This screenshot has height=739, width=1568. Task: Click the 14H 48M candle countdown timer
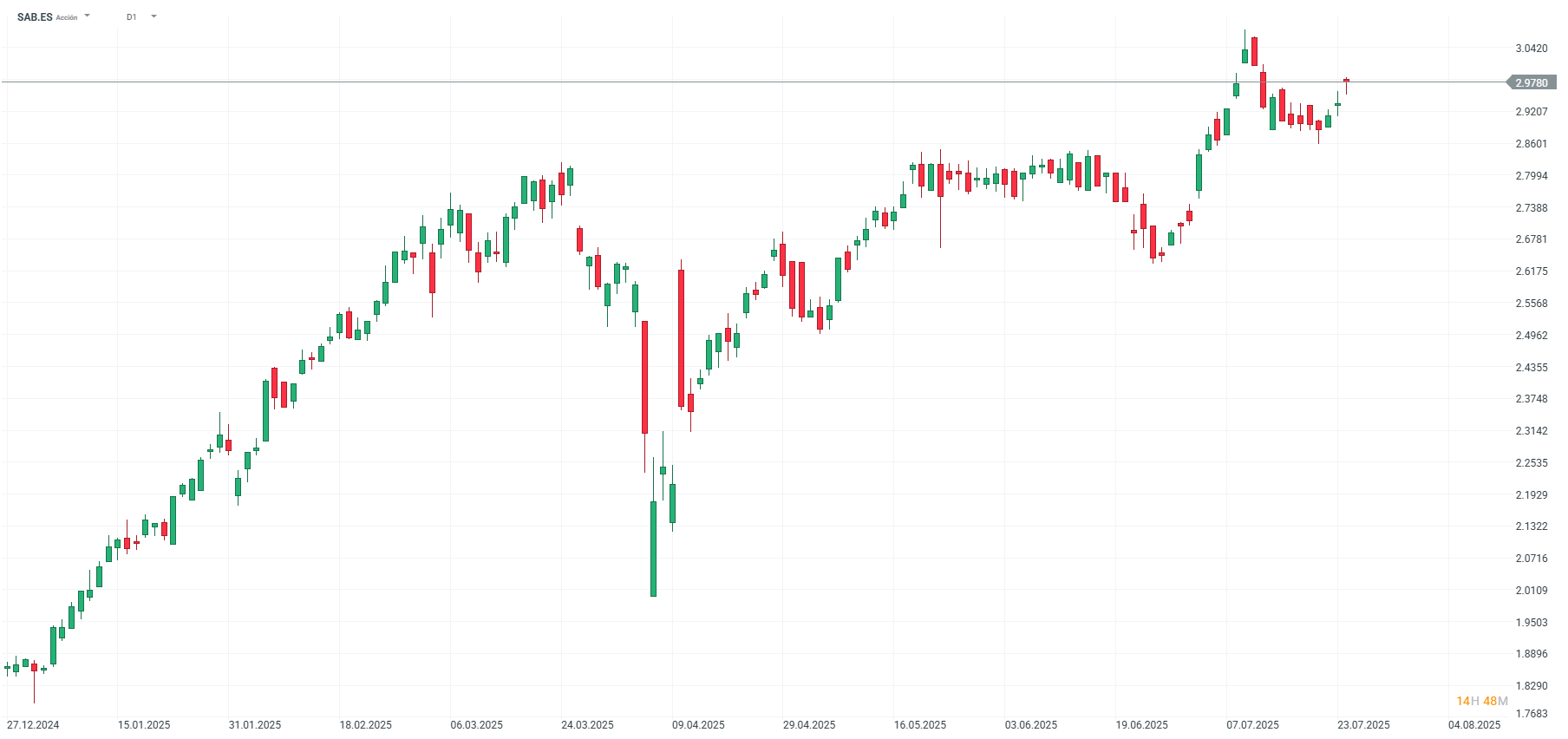1482,701
